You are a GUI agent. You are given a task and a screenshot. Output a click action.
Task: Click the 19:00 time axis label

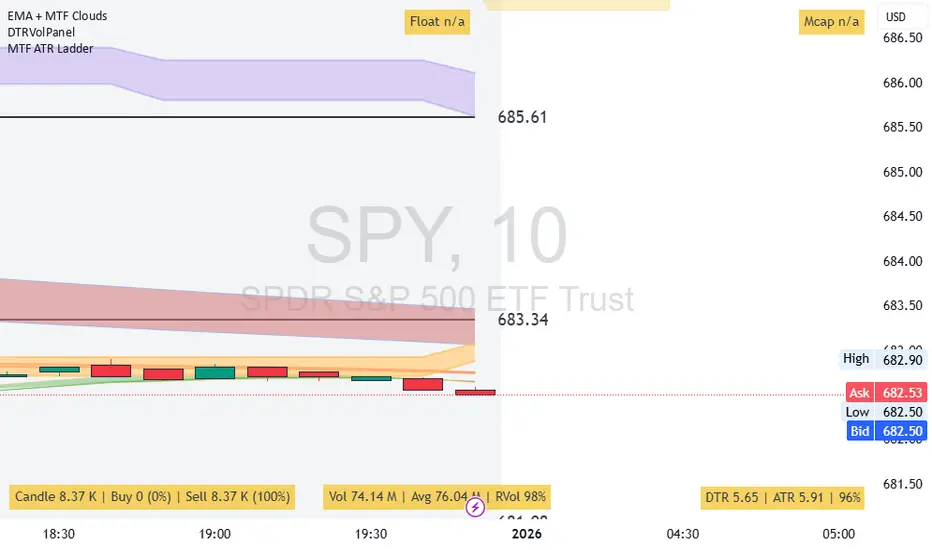point(215,533)
